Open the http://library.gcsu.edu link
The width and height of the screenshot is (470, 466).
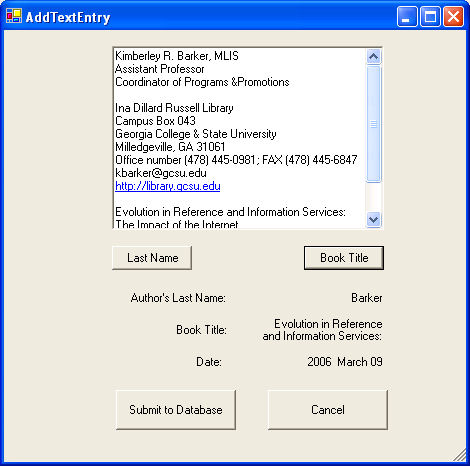[x=168, y=186]
